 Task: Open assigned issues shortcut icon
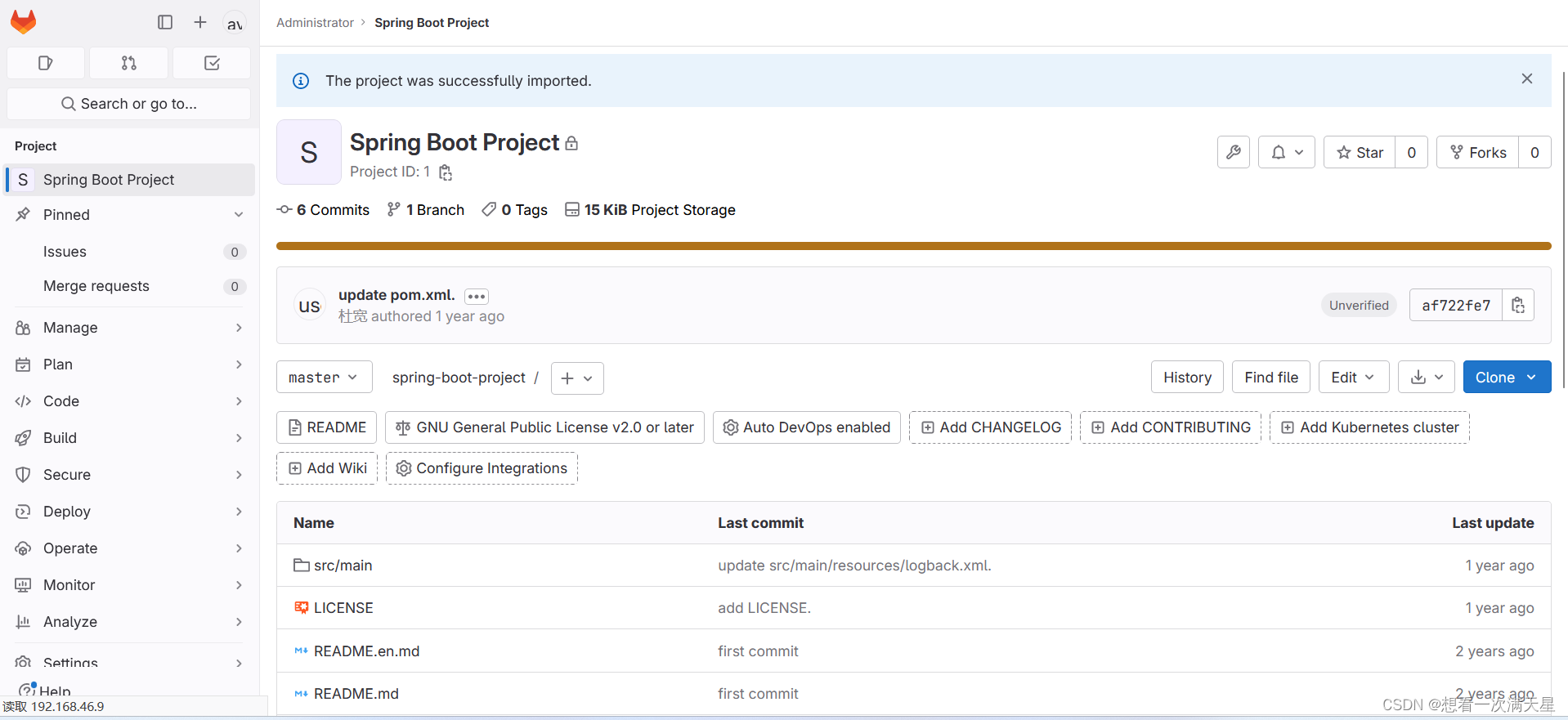point(46,63)
